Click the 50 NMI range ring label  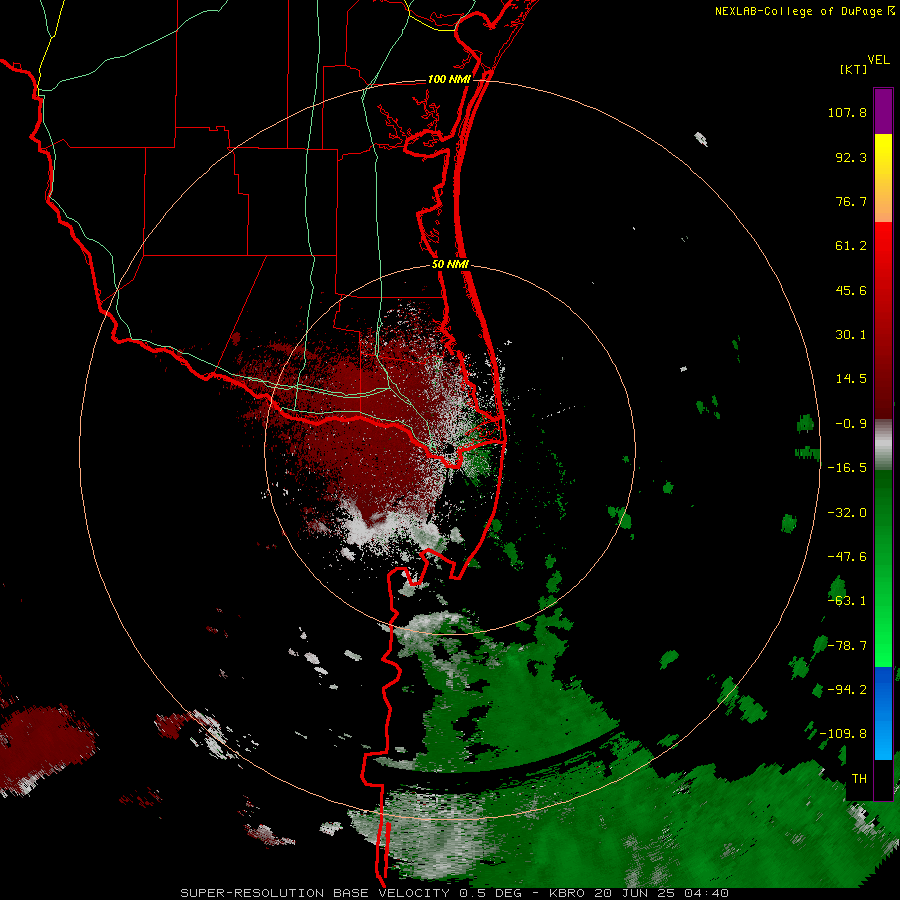coord(450,265)
